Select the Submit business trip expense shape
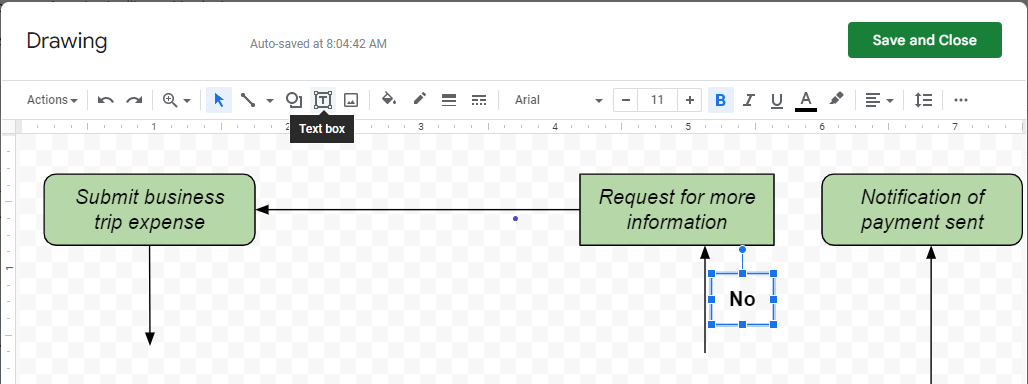Screen dimensions: 1028x384 149,210
